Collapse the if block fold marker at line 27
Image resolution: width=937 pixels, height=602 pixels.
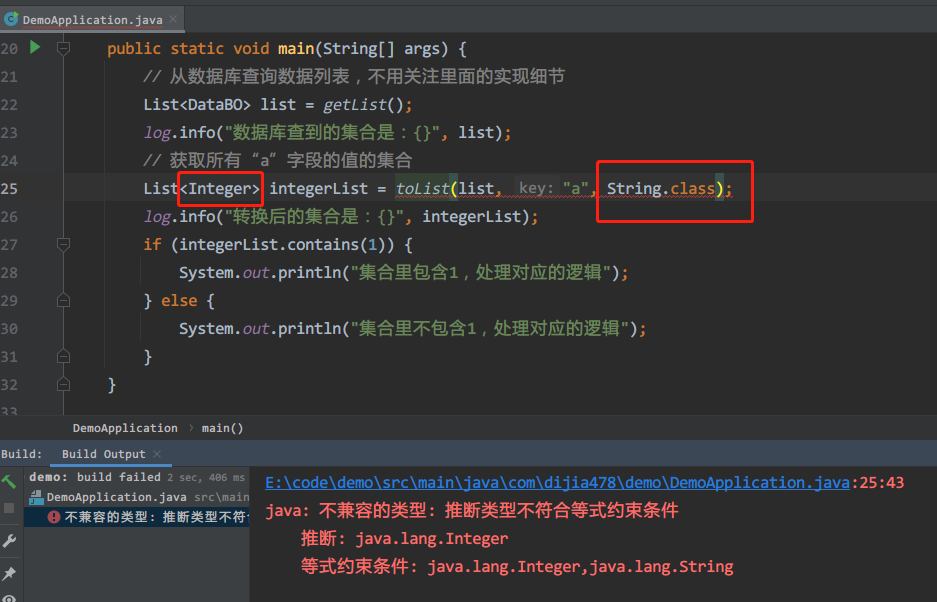click(x=63, y=244)
